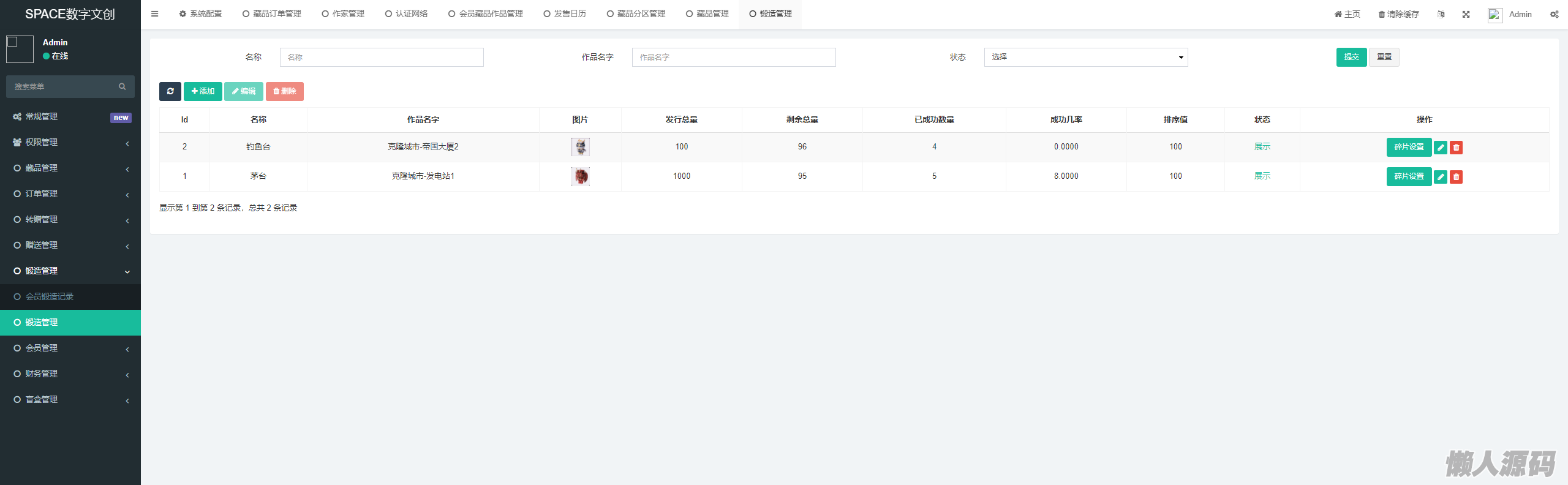Open the 状态 select dropdown

pyautogui.click(x=1086, y=57)
